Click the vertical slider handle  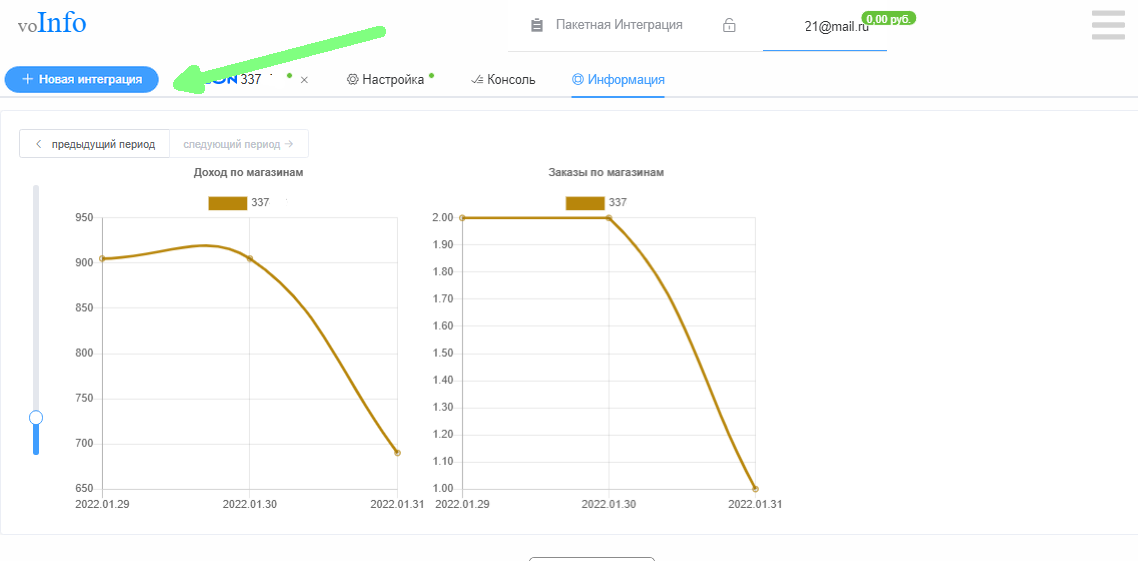click(36, 417)
